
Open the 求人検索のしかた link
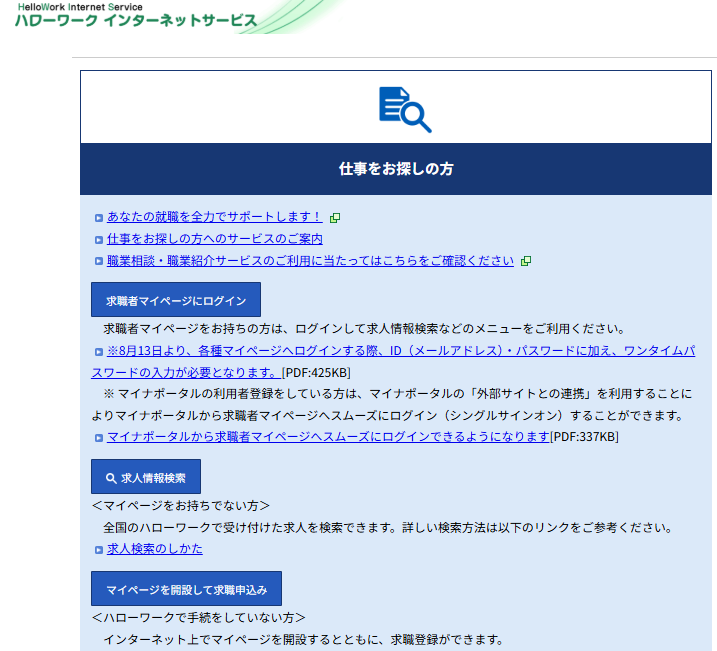click(155, 549)
